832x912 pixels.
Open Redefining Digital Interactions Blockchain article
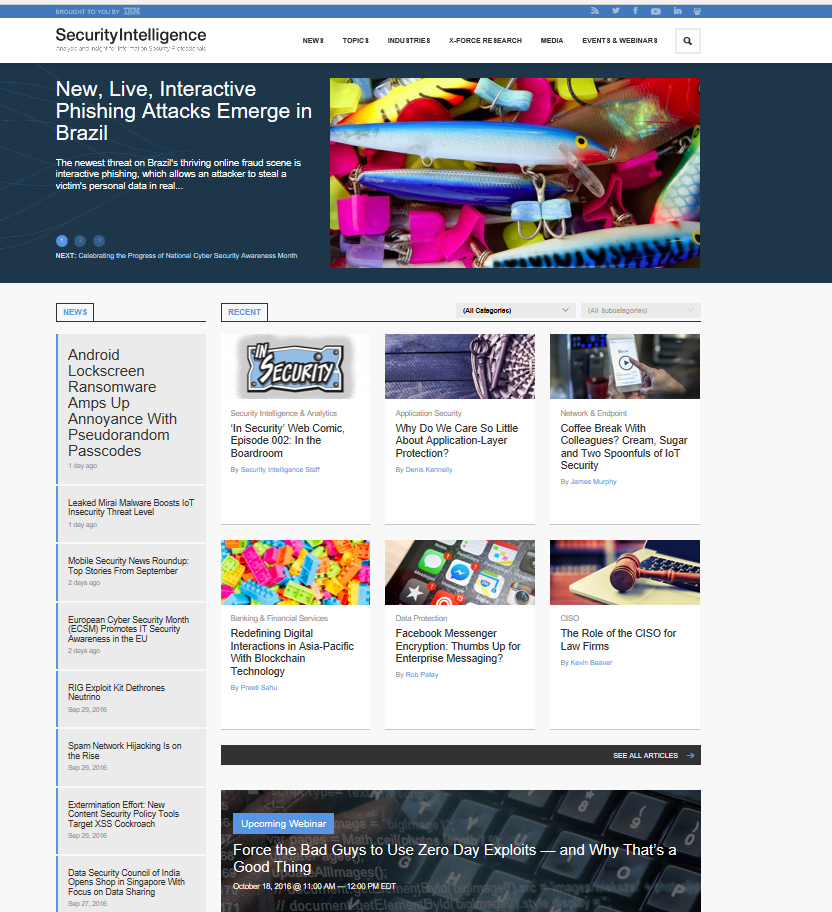(x=292, y=652)
